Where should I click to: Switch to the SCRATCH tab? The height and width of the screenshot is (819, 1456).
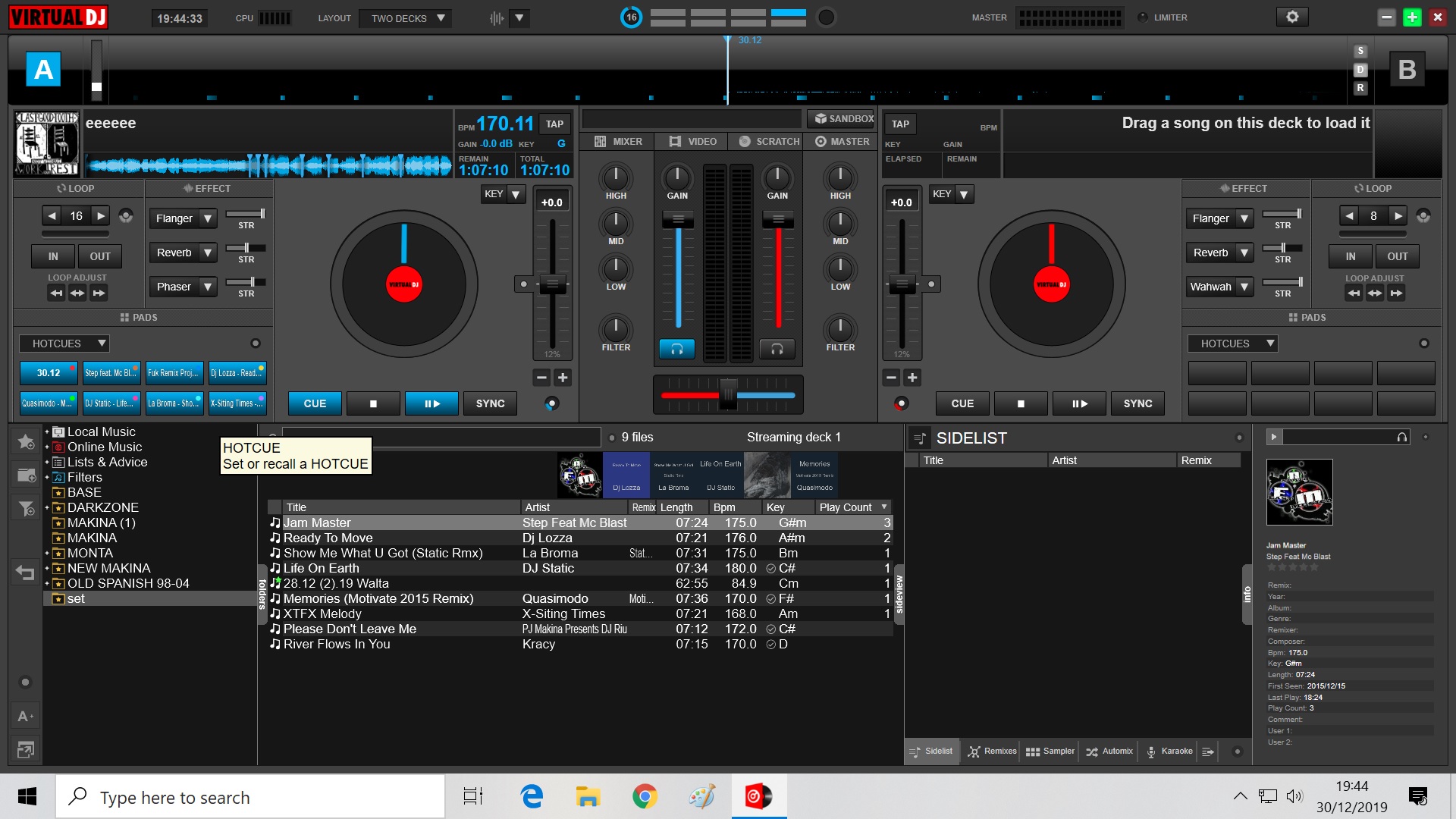coord(768,142)
